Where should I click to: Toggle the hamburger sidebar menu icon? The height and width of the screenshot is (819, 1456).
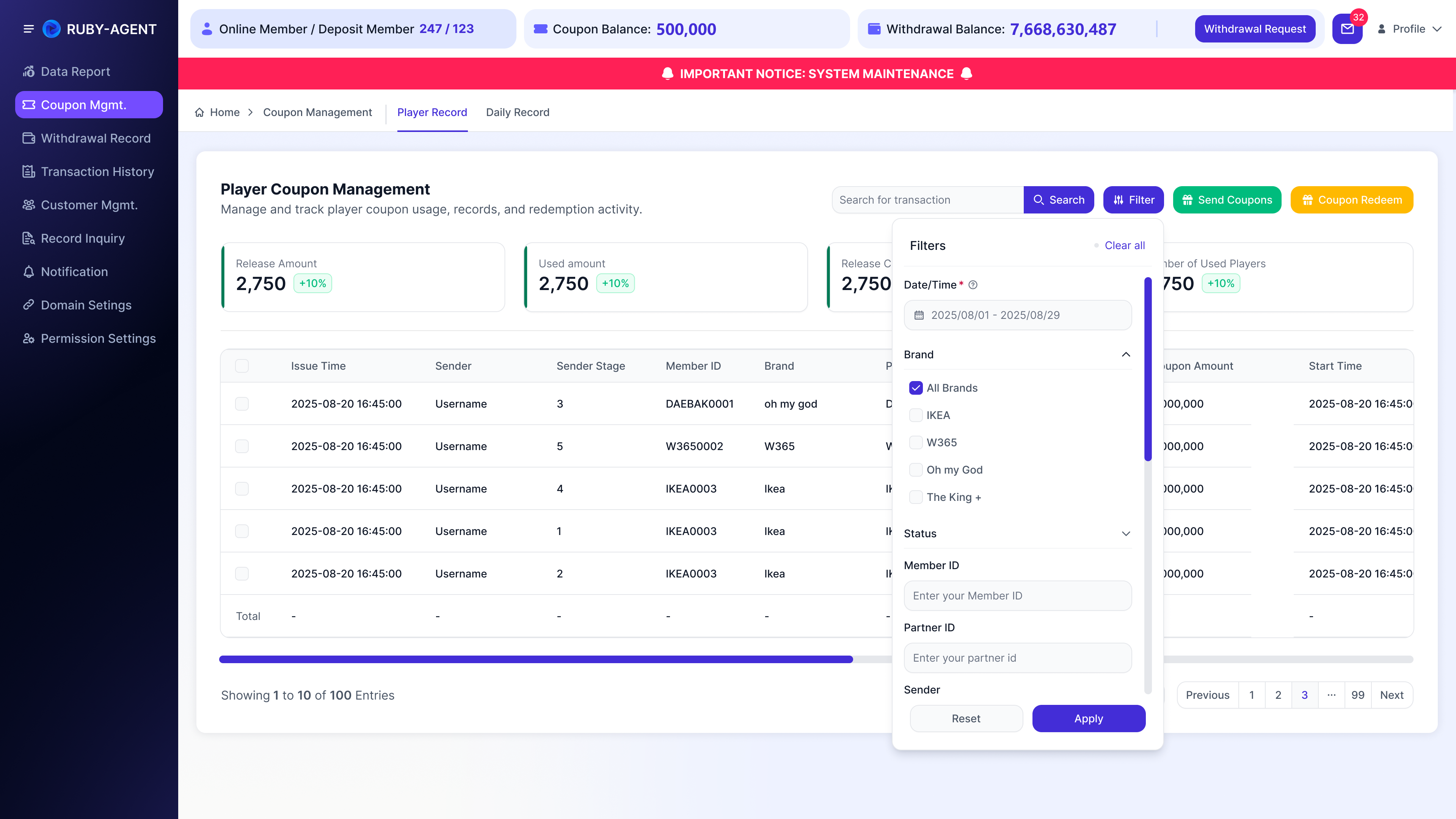[28, 29]
